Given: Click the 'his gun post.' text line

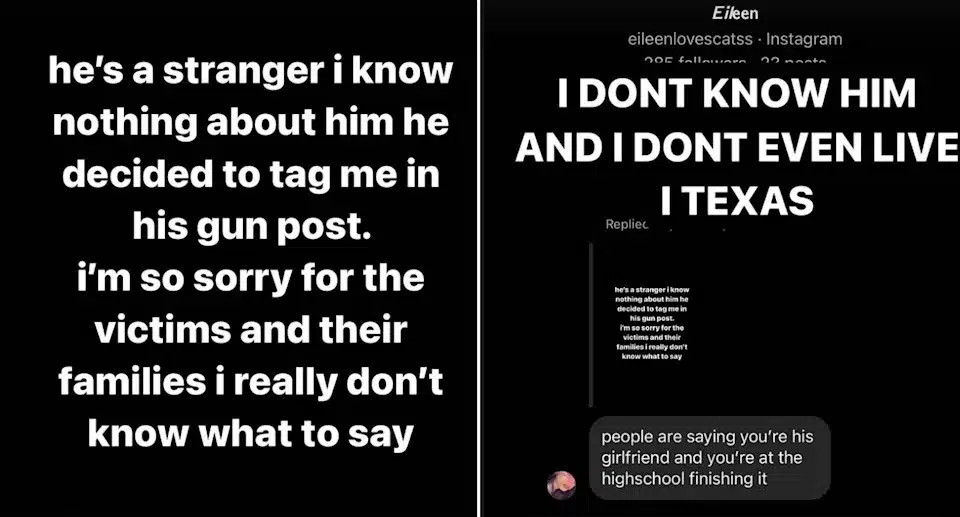Looking at the screenshot, I should click(252, 227).
